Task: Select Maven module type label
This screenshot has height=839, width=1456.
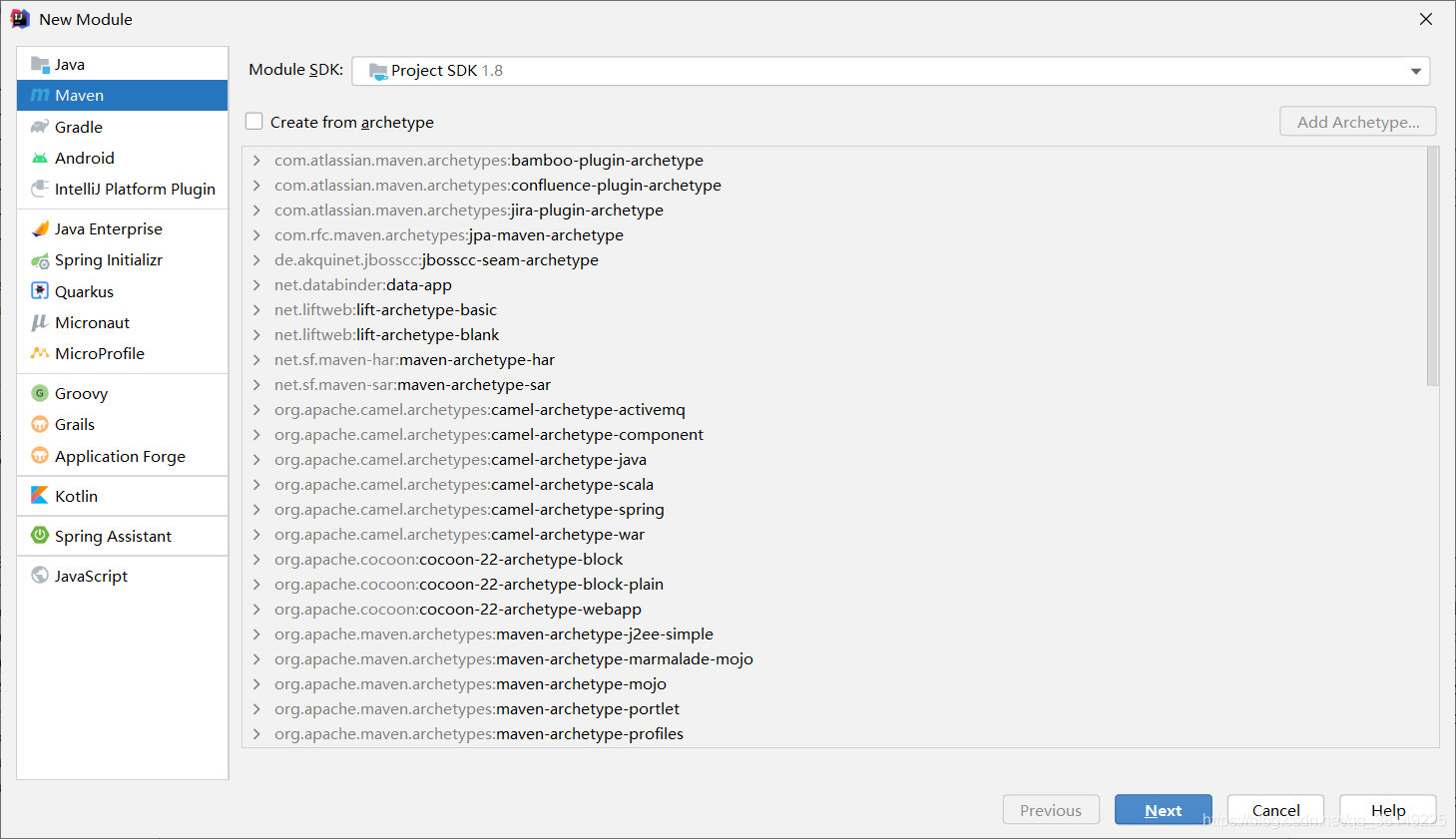Action: 80,96
